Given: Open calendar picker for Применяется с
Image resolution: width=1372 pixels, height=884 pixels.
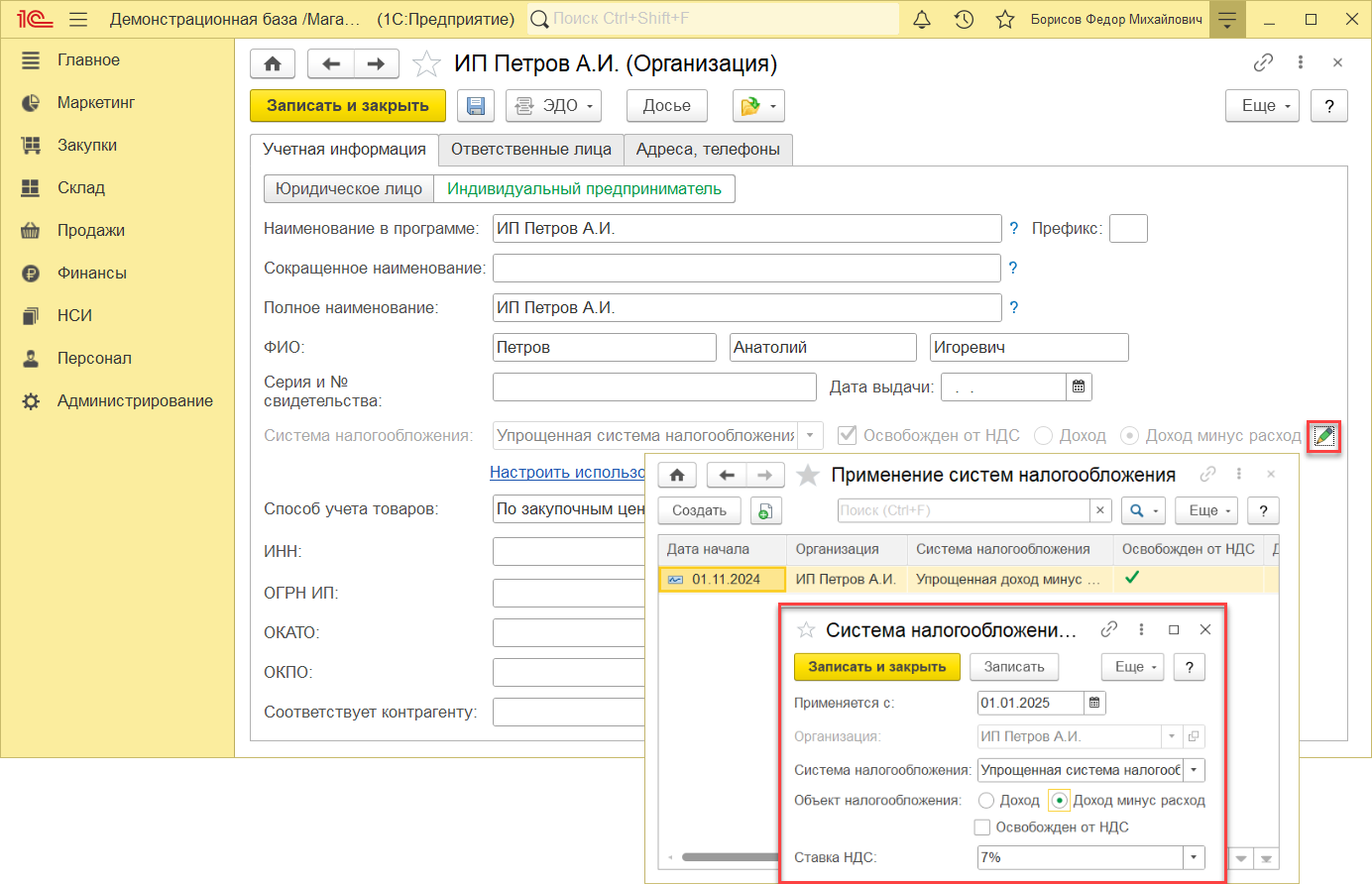Looking at the screenshot, I should pos(1094,704).
